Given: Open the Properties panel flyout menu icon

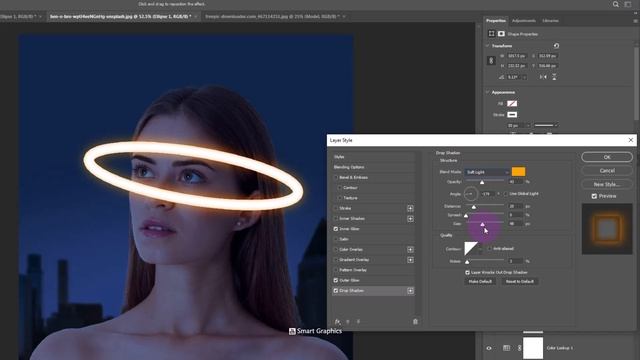Looking at the screenshot, I should (x=635, y=21).
